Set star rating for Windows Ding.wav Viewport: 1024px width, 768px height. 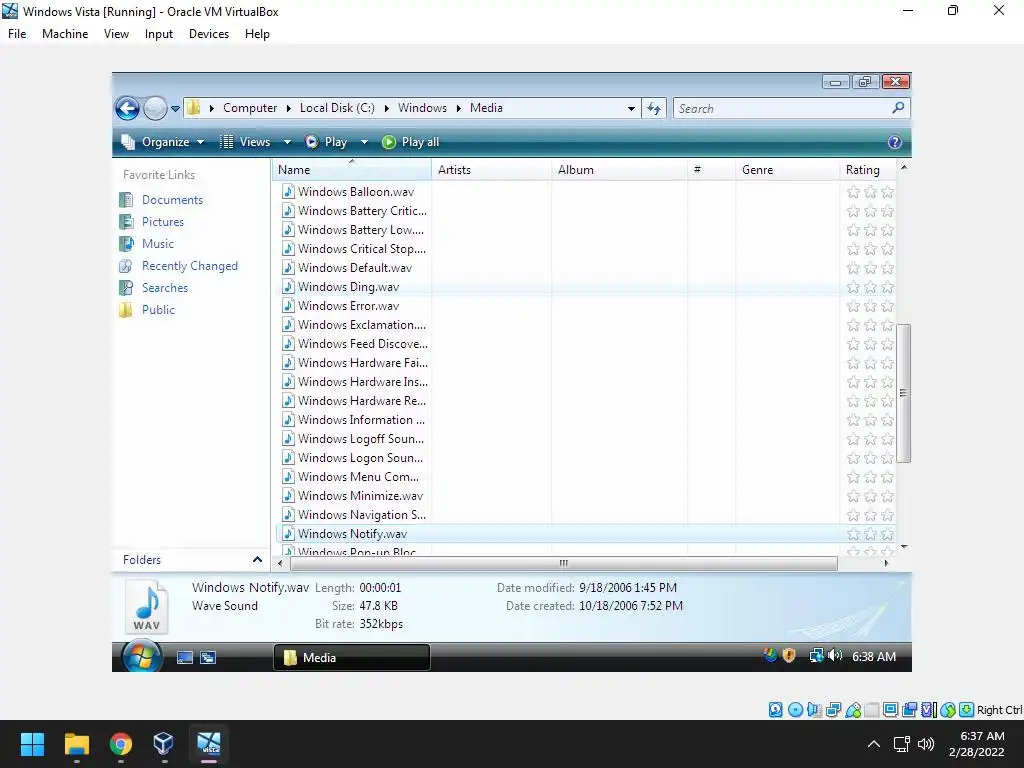click(x=870, y=287)
